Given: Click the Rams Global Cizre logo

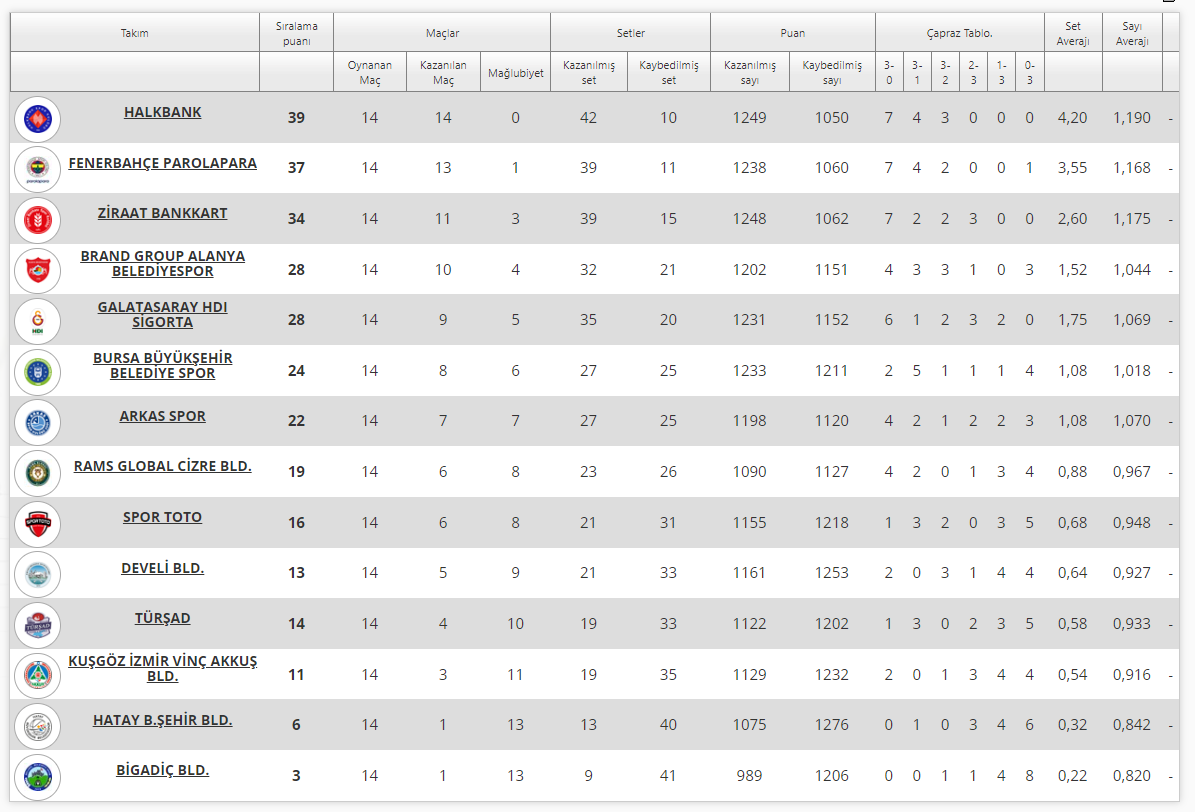Looking at the screenshot, I should (x=38, y=472).
